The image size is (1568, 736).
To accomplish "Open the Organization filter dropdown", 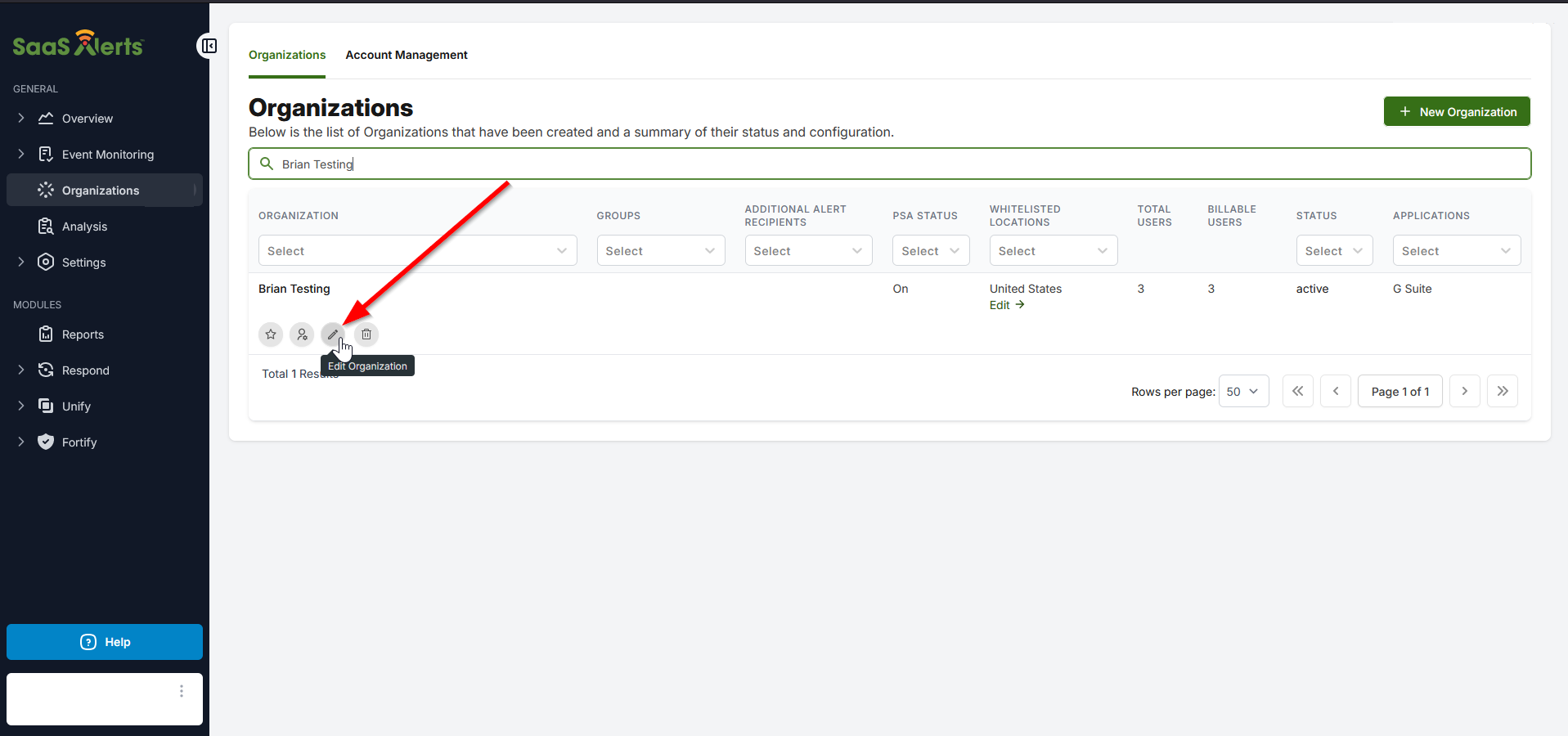I will 417,251.
